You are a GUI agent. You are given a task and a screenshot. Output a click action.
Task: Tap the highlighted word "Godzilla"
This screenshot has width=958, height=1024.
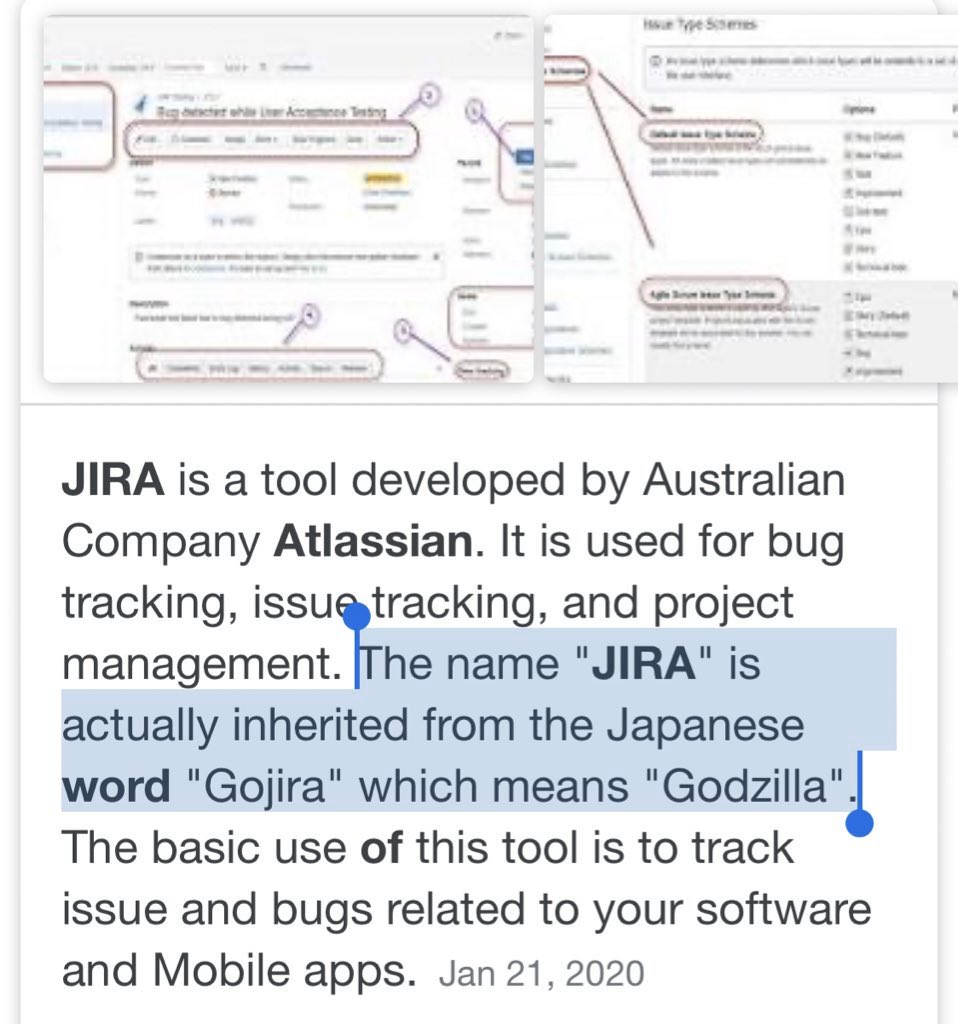coord(745,785)
